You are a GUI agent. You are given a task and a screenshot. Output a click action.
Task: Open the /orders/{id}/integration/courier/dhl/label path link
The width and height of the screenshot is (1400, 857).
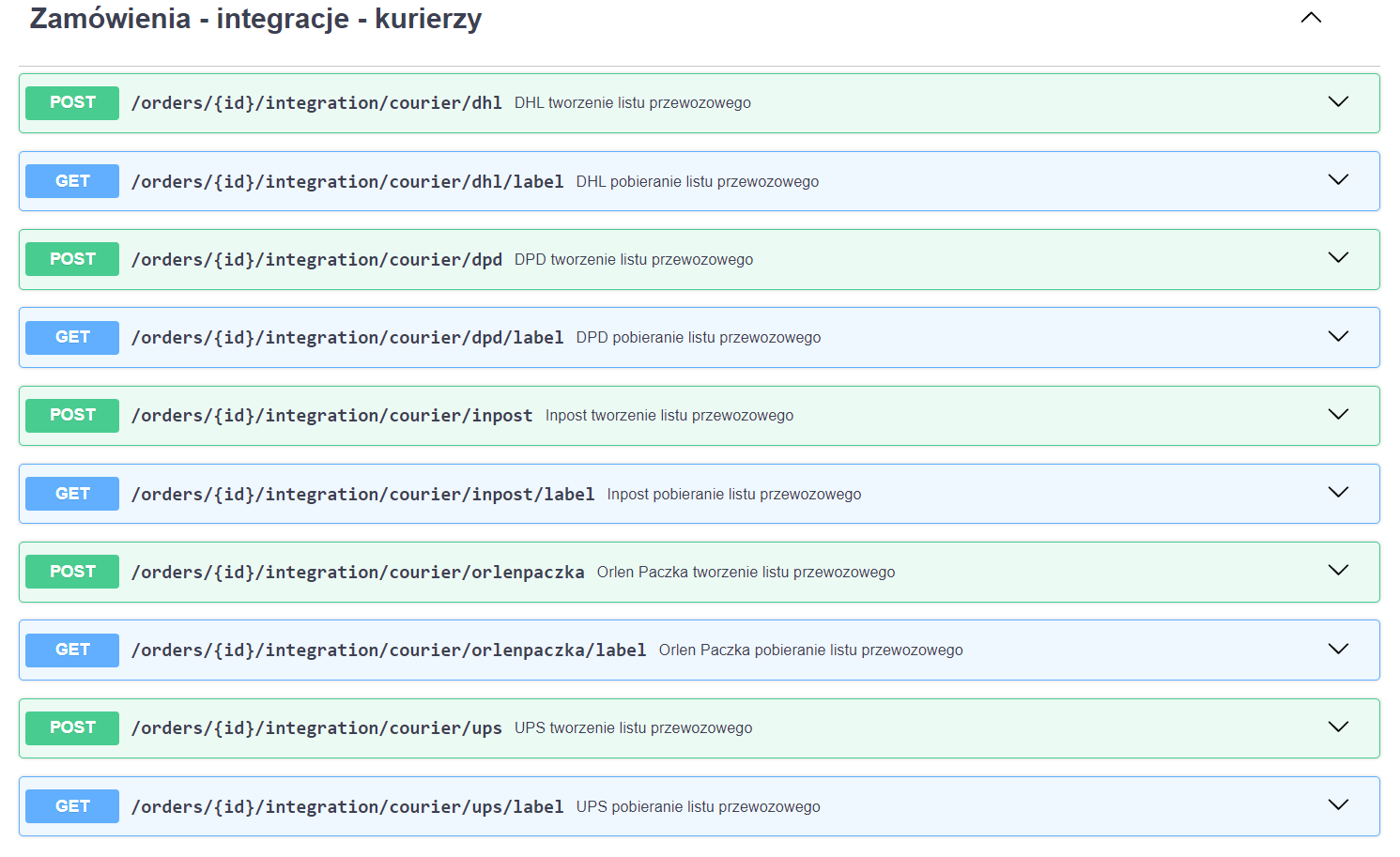347,181
